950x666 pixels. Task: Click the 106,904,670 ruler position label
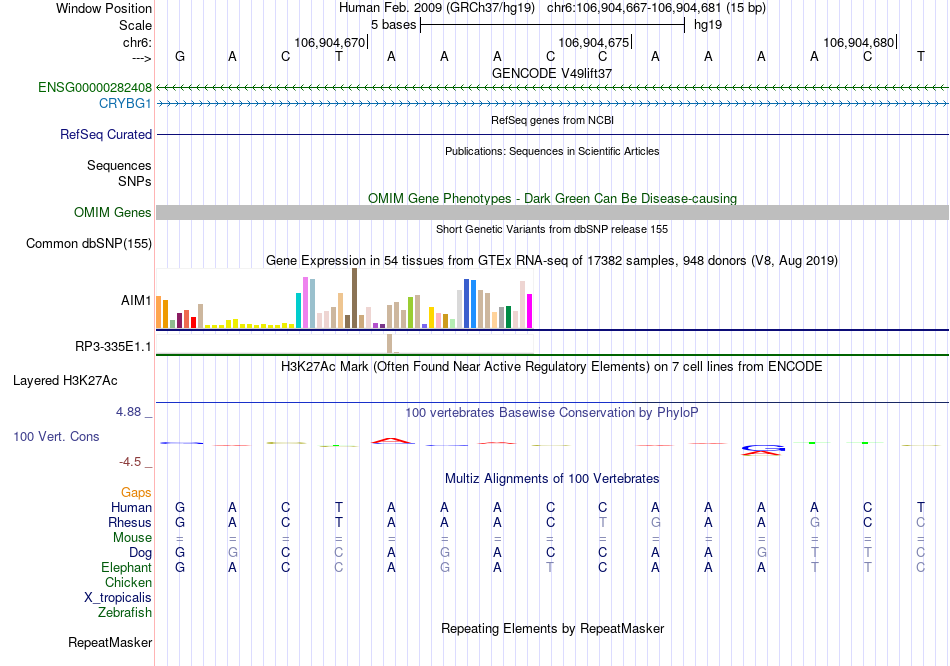pos(330,42)
